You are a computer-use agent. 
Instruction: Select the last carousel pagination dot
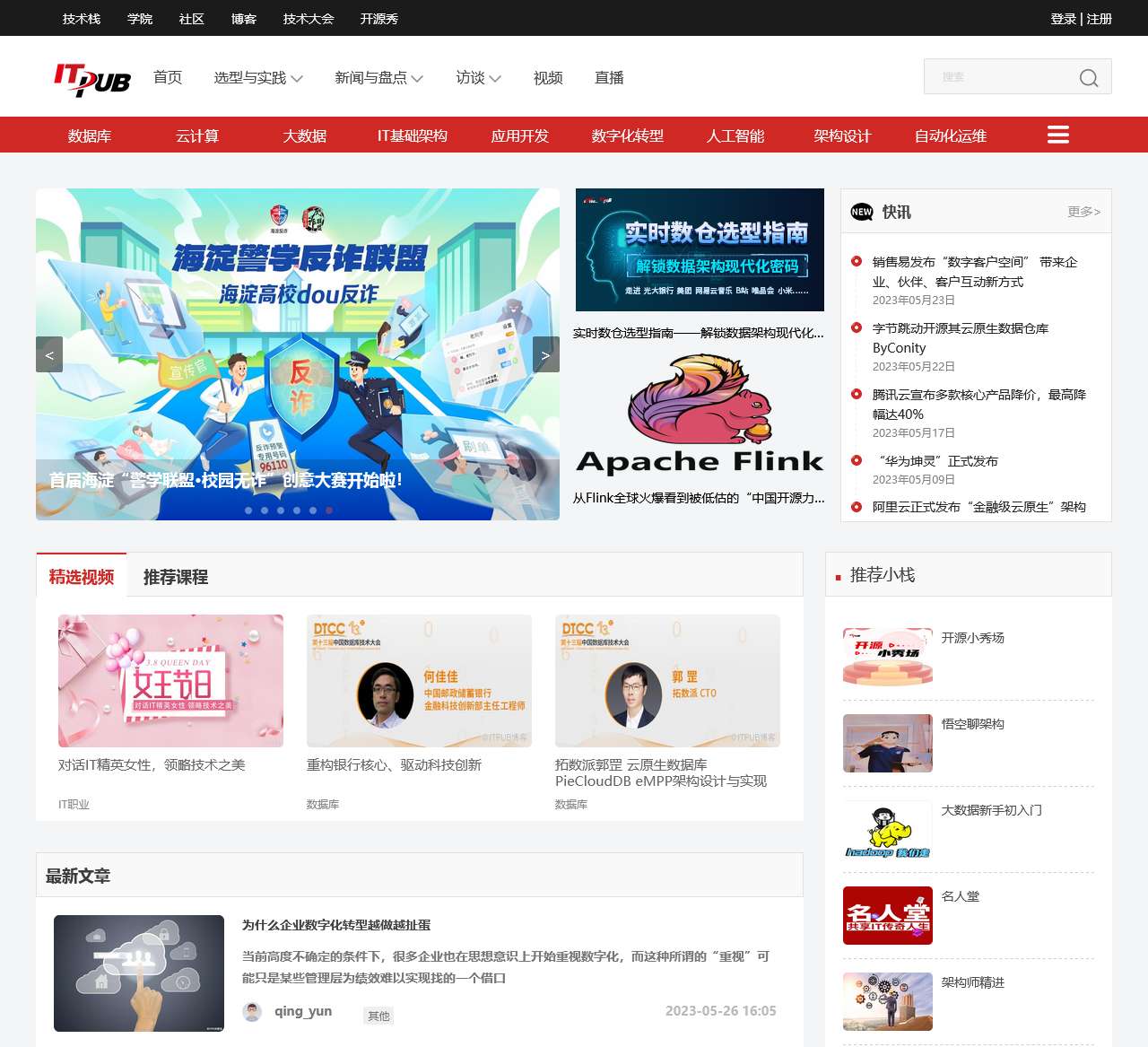pos(329,510)
